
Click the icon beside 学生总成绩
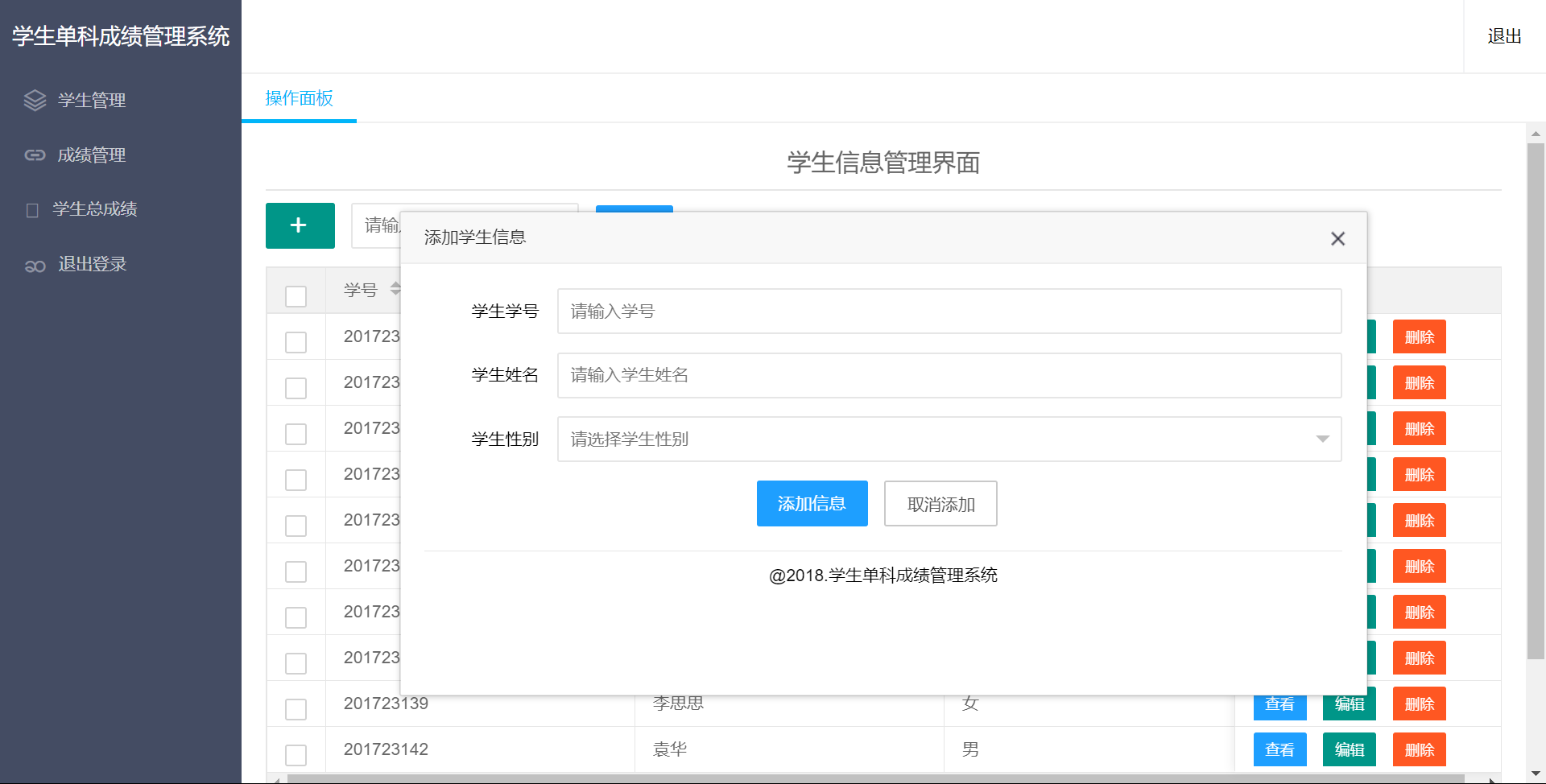[32, 210]
